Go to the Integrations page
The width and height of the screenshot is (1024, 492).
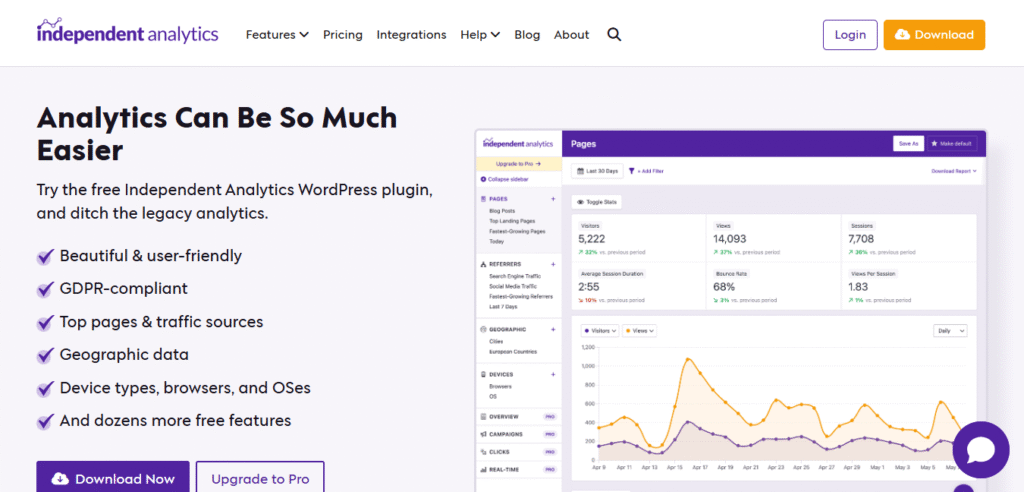click(x=411, y=34)
